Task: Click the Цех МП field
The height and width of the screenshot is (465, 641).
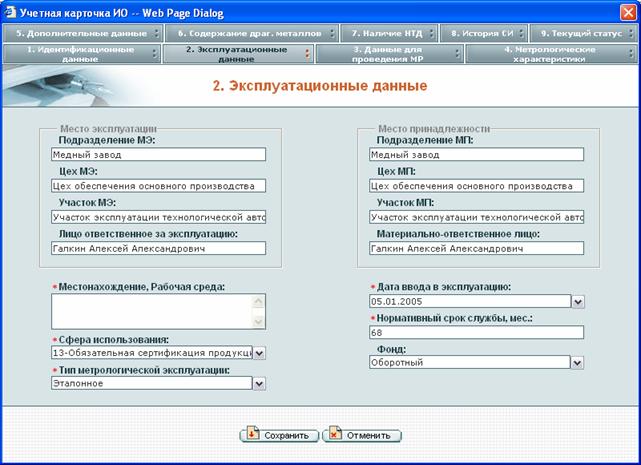Action: (x=476, y=186)
